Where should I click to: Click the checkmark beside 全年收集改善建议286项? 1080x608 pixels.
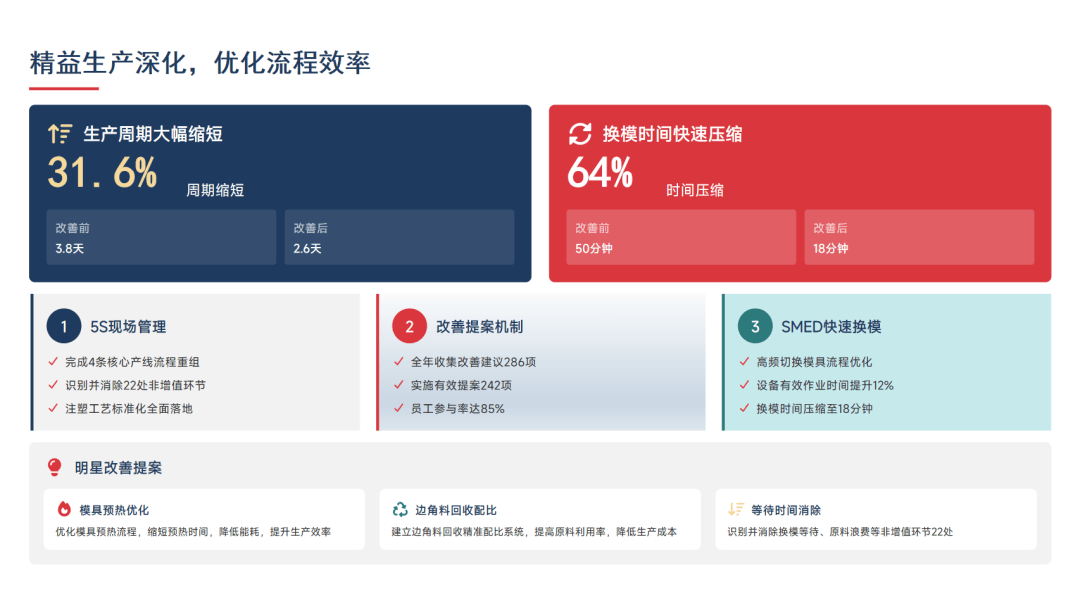pyautogui.click(x=399, y=362)
